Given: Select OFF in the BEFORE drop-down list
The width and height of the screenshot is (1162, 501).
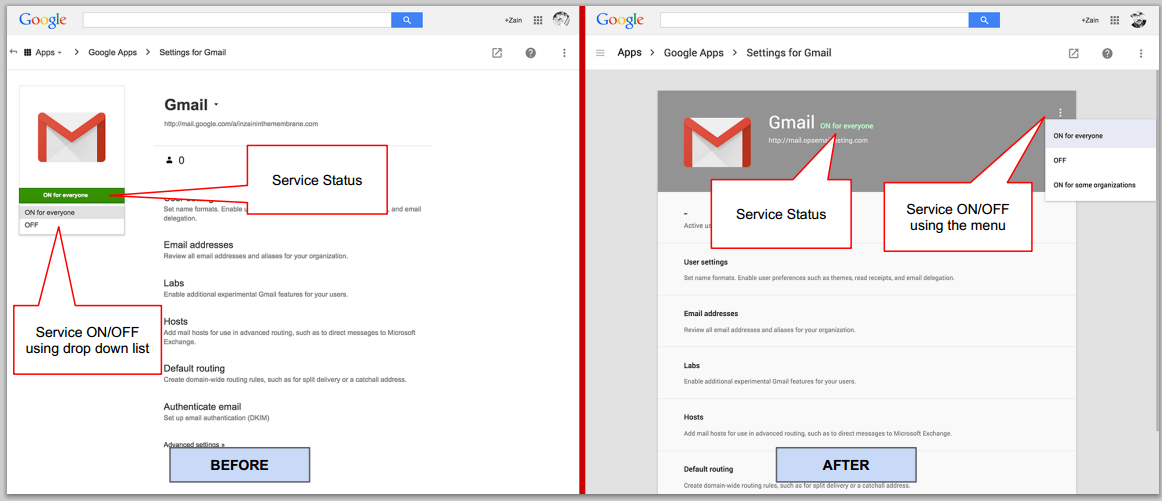Looking at the screenshot, I should 32,225.
